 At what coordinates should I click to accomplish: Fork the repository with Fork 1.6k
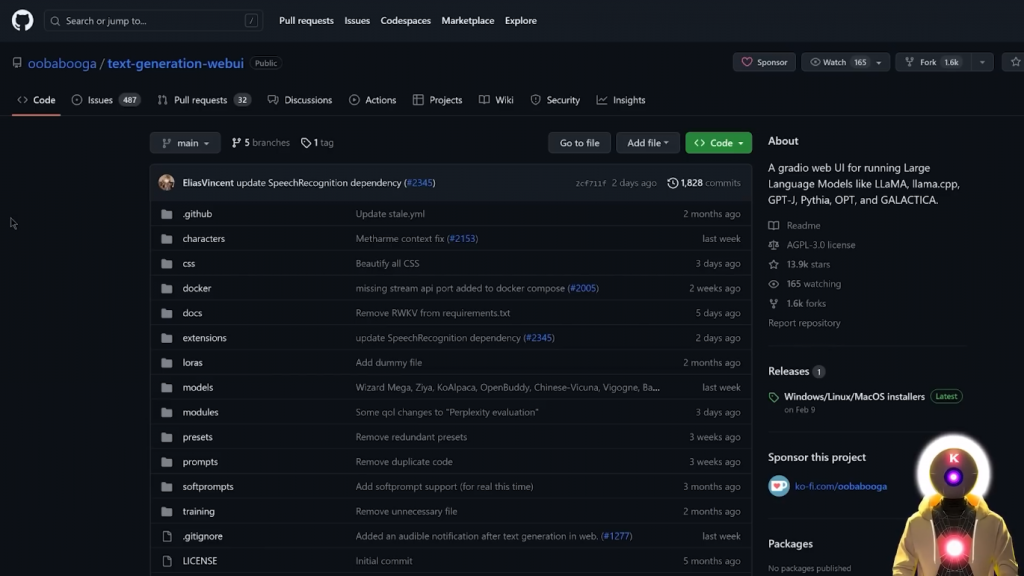[933, 62]
